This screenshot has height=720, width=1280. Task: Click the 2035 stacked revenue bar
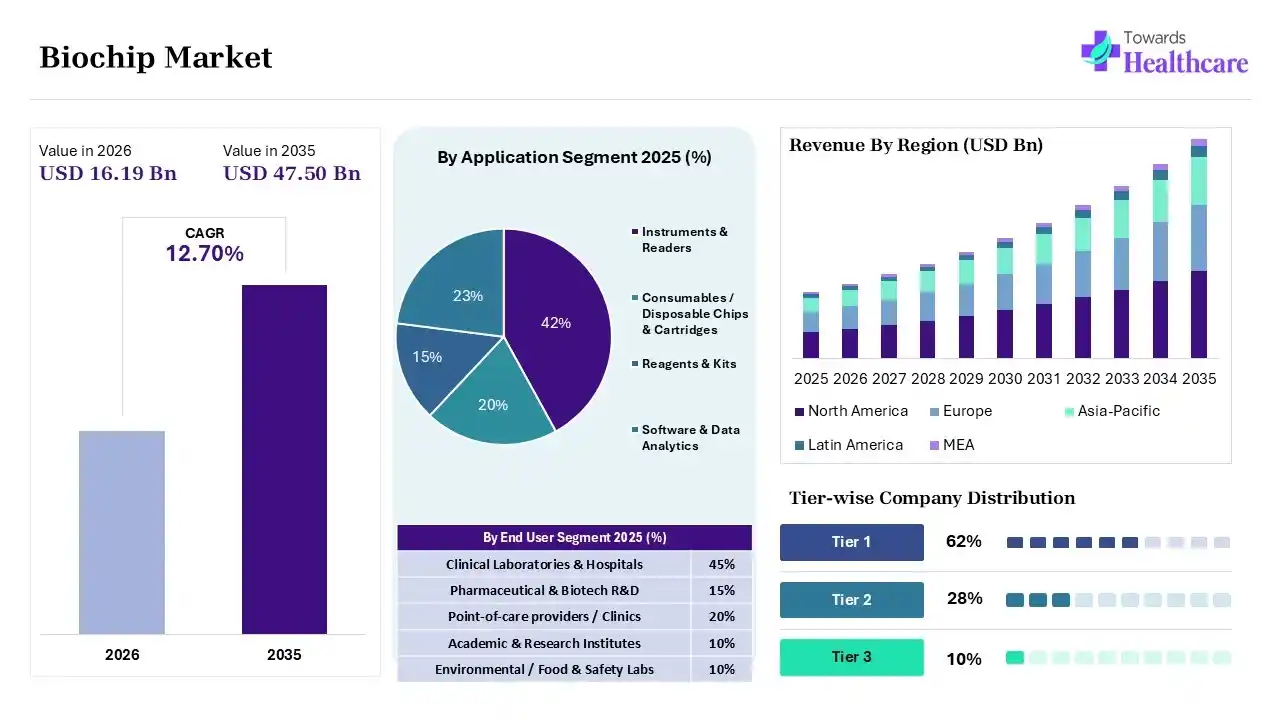tap(1199, 248)
